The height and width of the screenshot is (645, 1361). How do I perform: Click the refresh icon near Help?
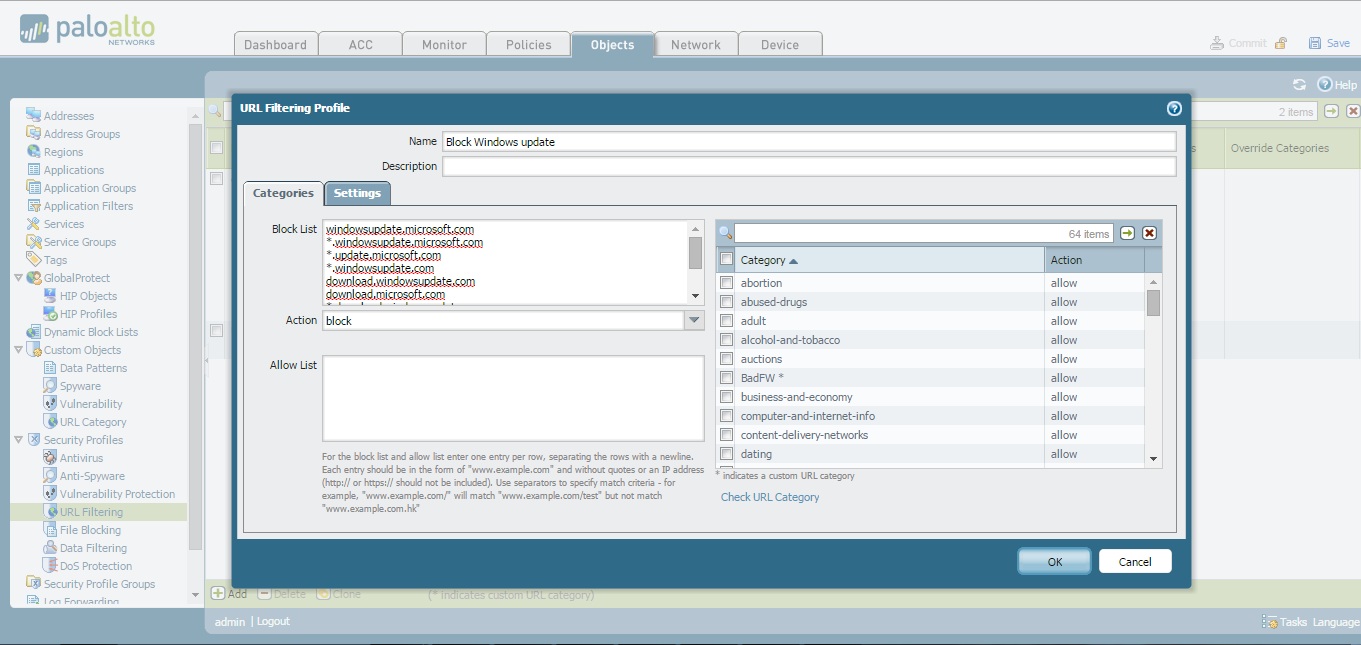[x=1299, y=85]
